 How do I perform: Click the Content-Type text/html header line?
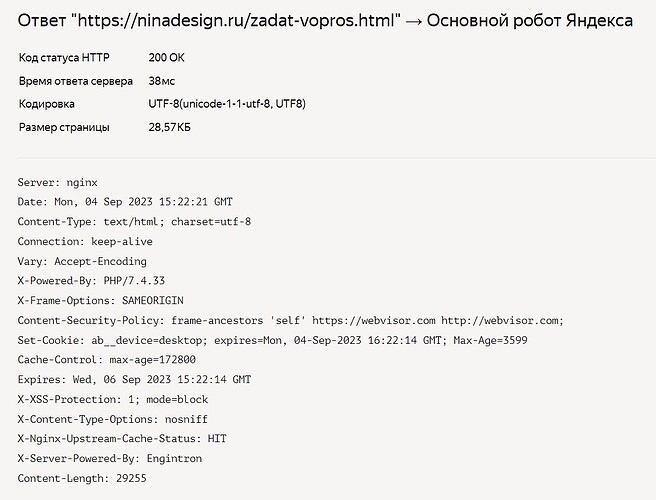(134, 222)
